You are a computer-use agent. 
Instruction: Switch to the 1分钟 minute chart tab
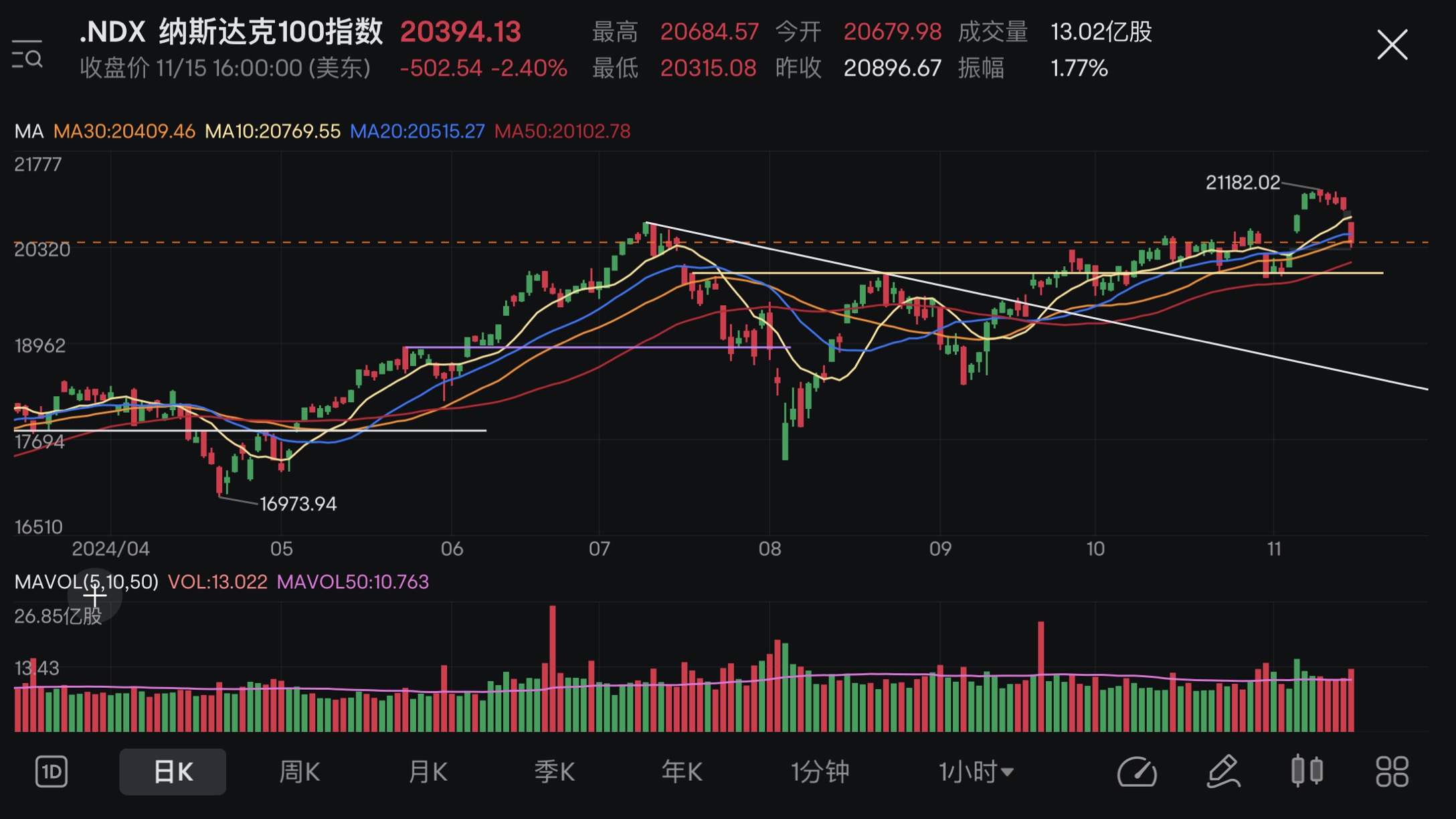tap(820, 771)
